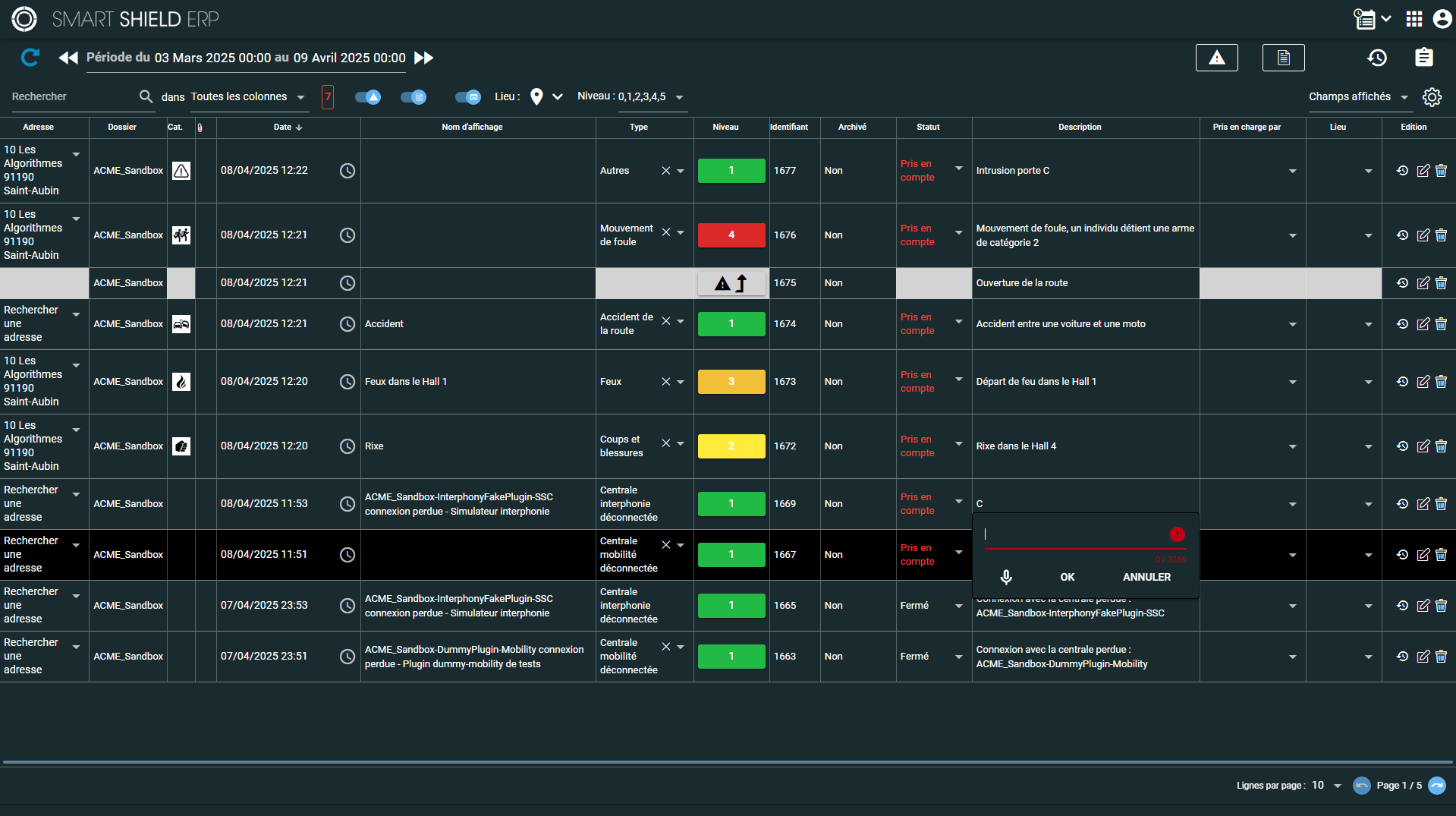Click the microphone icon in description popup
This screenshot has height=816, width=1456.
[1006, 577]
